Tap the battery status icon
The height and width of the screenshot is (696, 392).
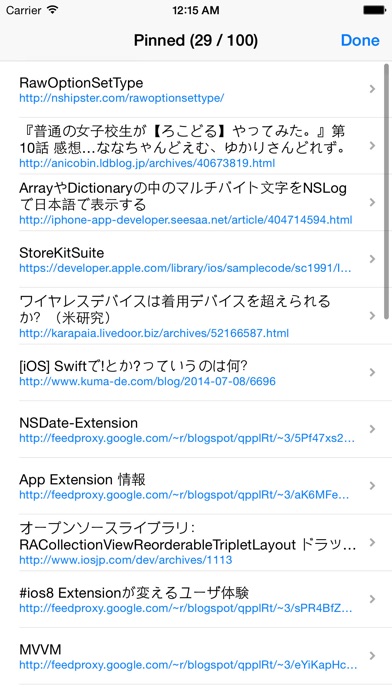tap(374, 10)
